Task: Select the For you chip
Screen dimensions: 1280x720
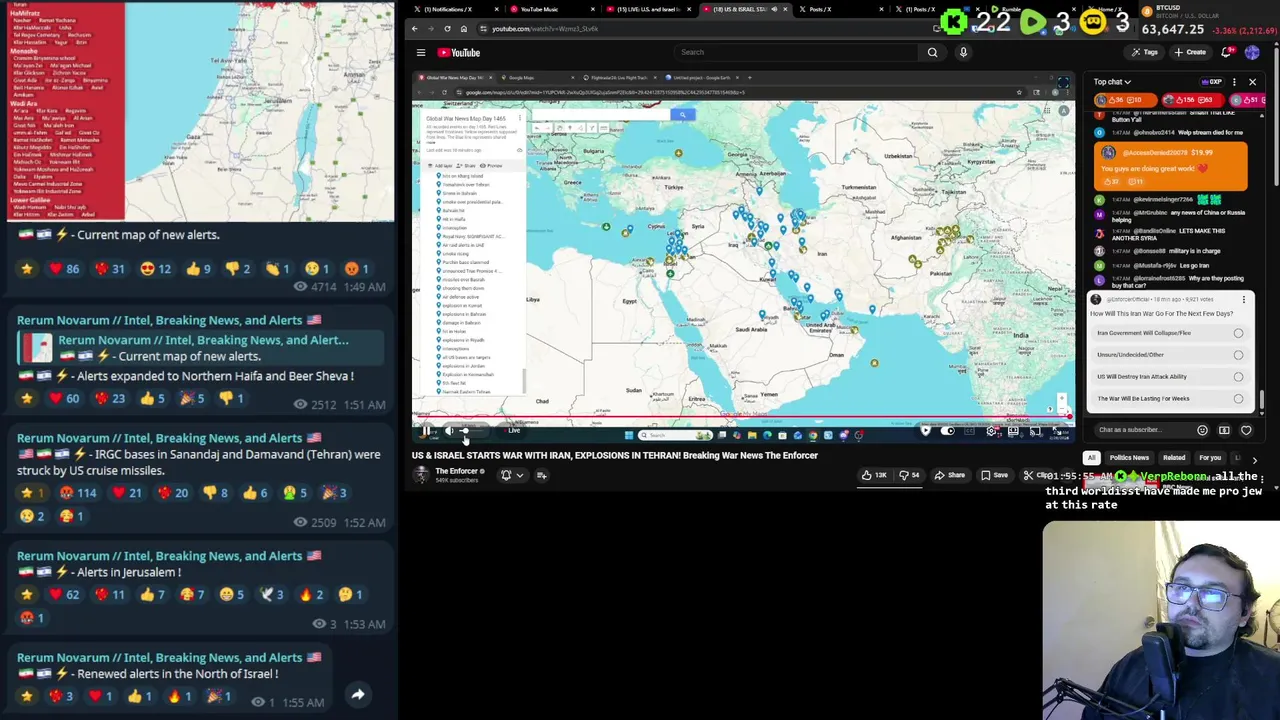Action: [1210, 458]
